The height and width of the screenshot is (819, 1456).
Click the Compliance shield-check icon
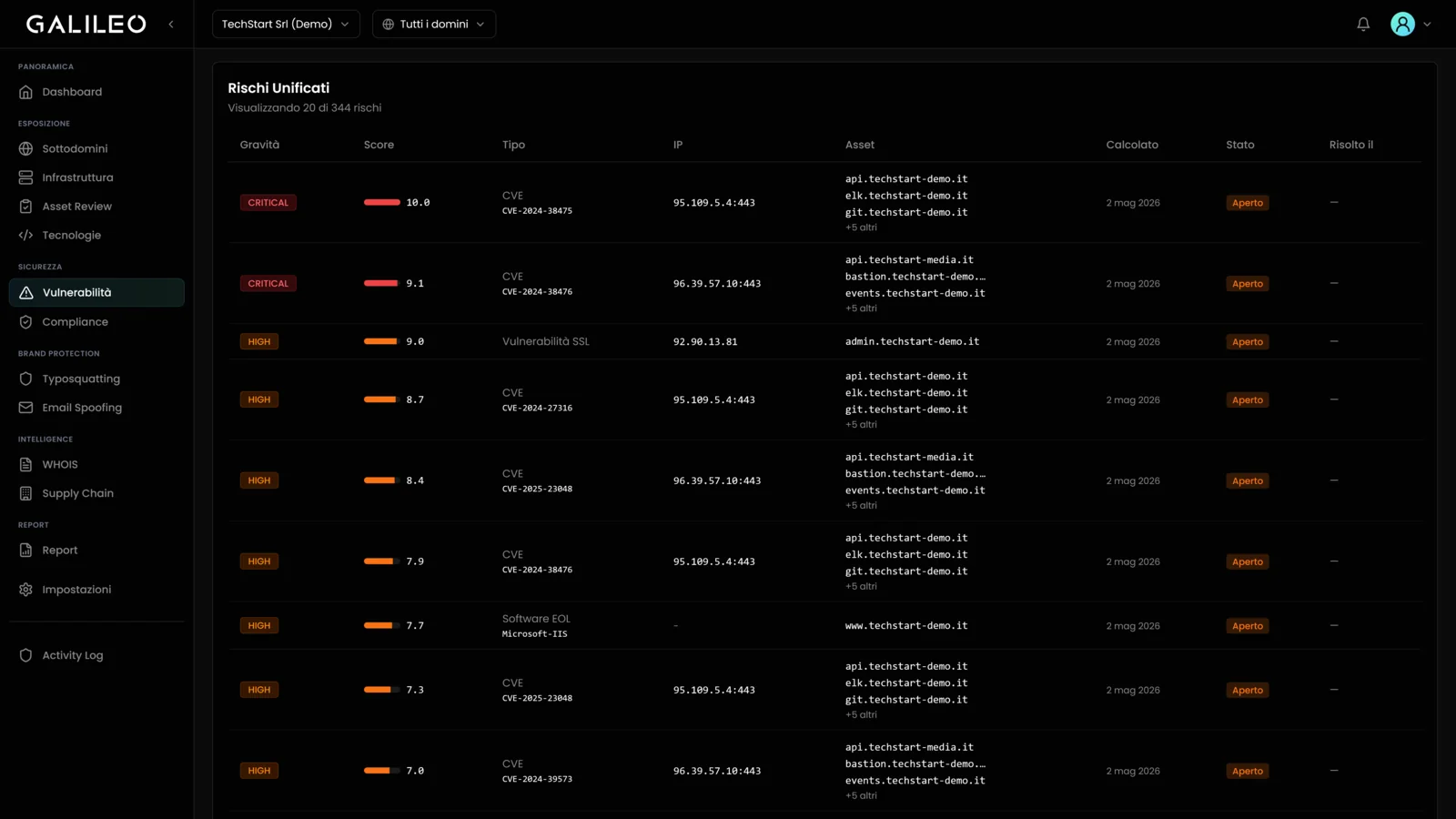point(25,322)
